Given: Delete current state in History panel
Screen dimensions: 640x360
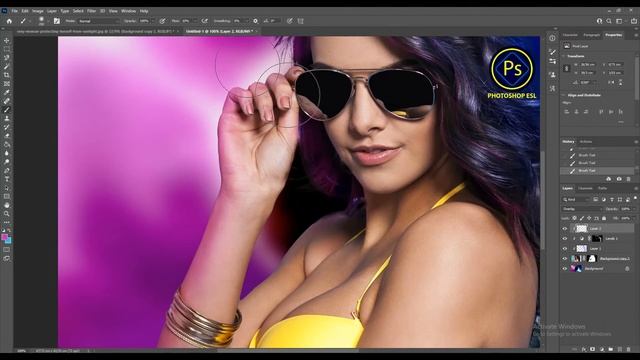Looking at the screenshot, I should point(628,179).
